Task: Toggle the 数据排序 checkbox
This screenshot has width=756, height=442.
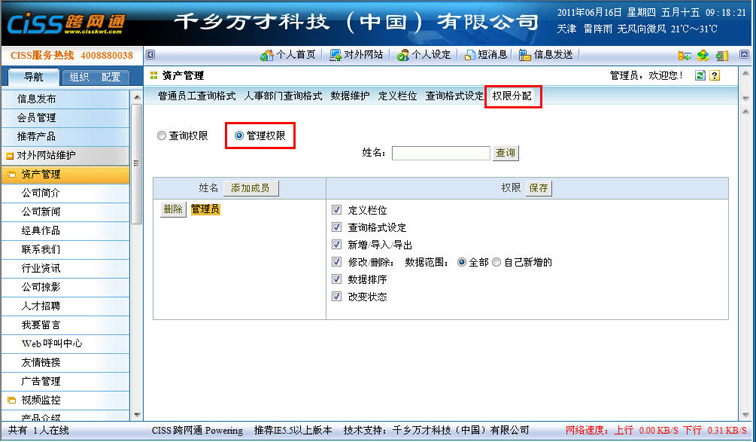Action: (x=337, y=279)
